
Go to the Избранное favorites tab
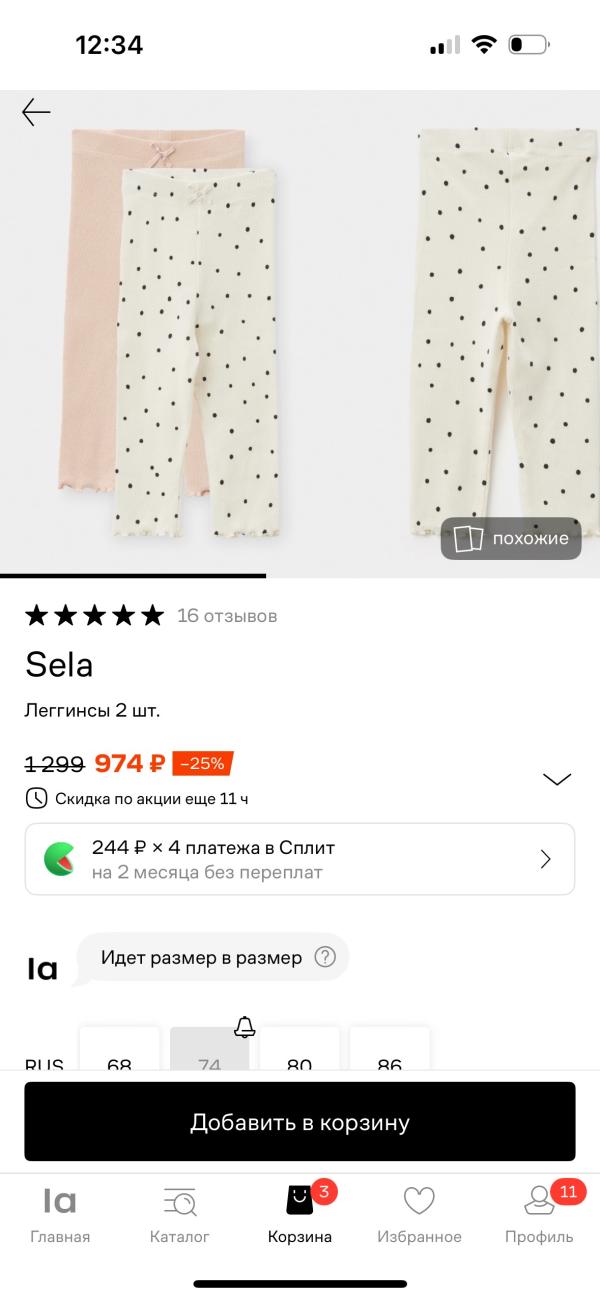(419, 1213)
